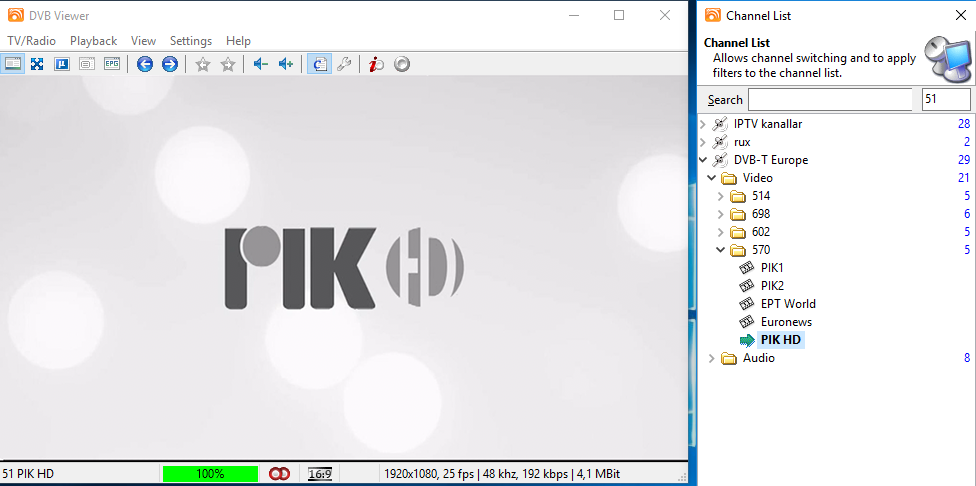This screenshot has height=486, width=976.
Task: Expand the 602 folder
Action: click(721, 232)
